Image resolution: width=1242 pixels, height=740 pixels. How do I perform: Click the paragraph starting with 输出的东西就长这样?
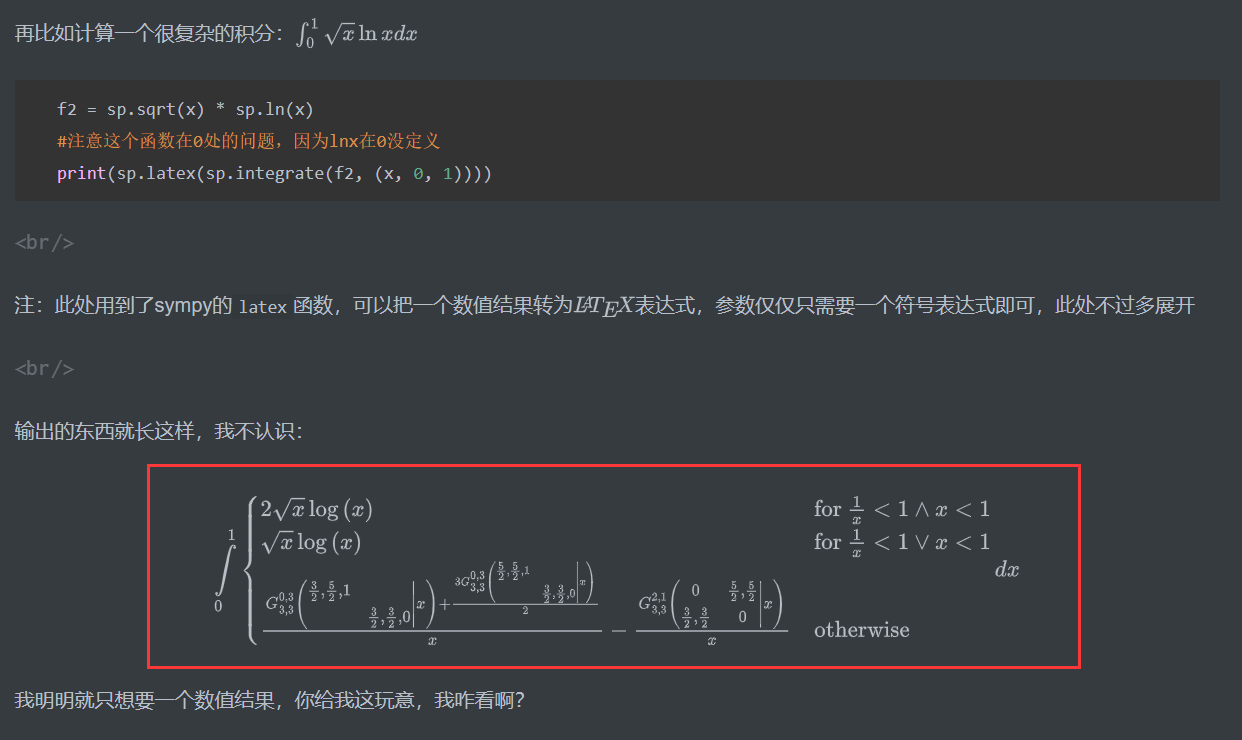(x=159, y=431)
